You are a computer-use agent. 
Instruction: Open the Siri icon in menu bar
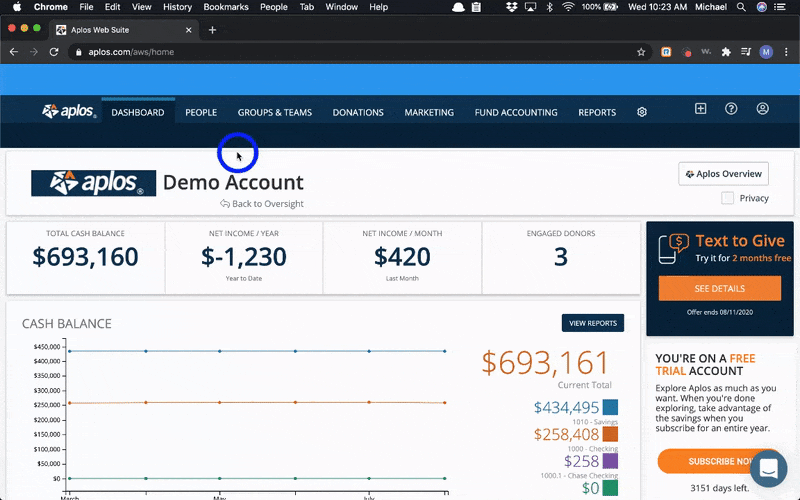(x=761, y=7)
